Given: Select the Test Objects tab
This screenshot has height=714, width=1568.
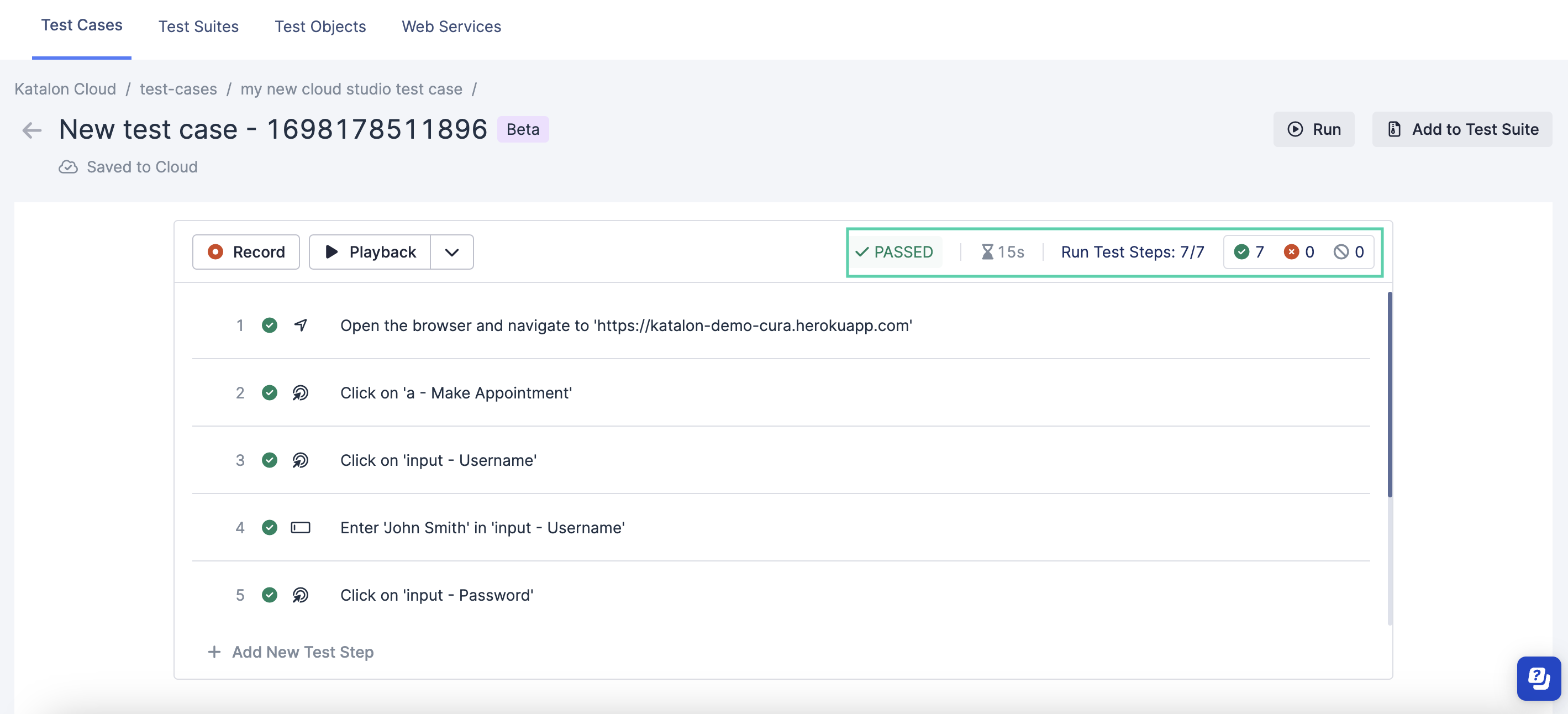Looking at the screenshot, I should click(320, 25).
